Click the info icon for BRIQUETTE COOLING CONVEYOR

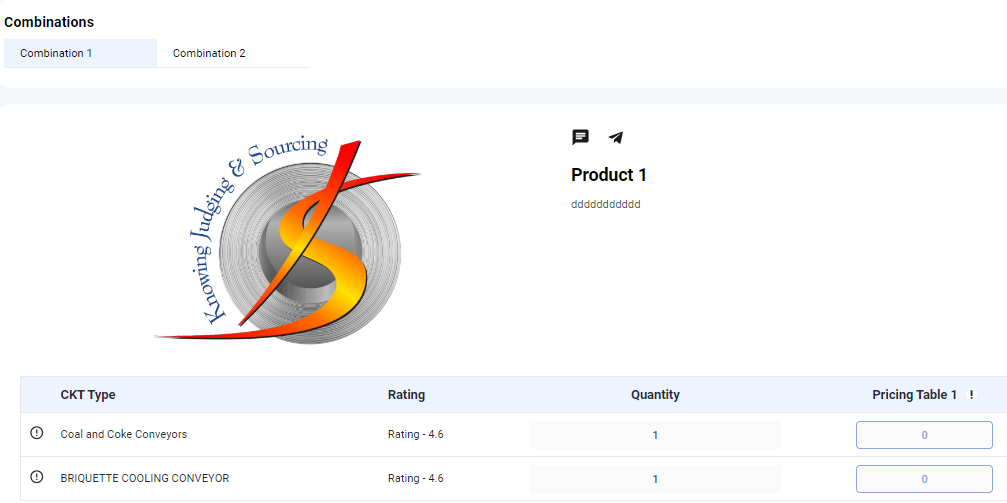[x=37, y=477]
